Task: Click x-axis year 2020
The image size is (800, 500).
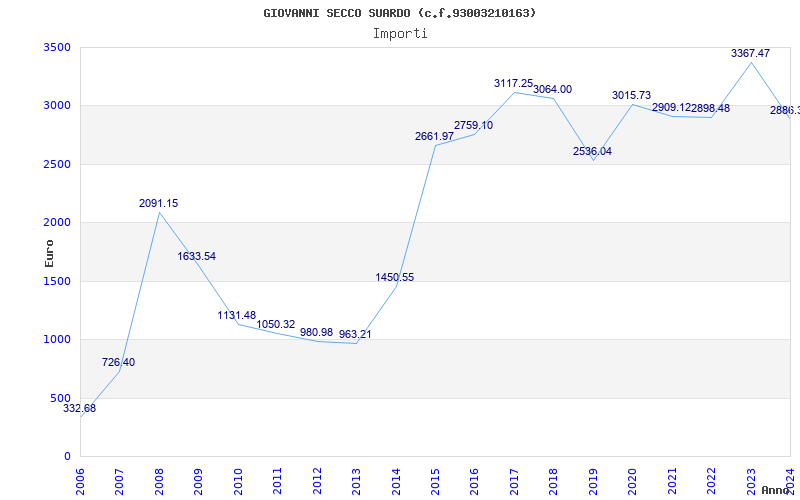Action: coord(633,482)
